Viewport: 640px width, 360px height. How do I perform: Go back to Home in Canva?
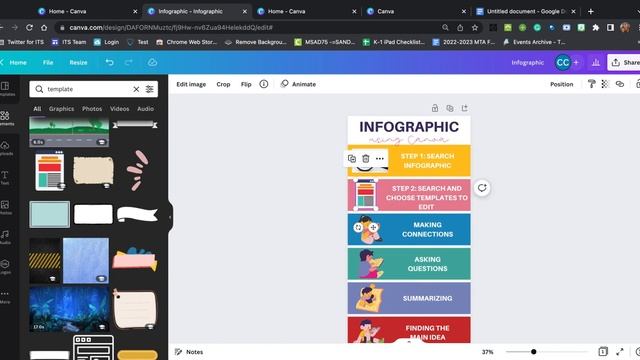(18, 62)
